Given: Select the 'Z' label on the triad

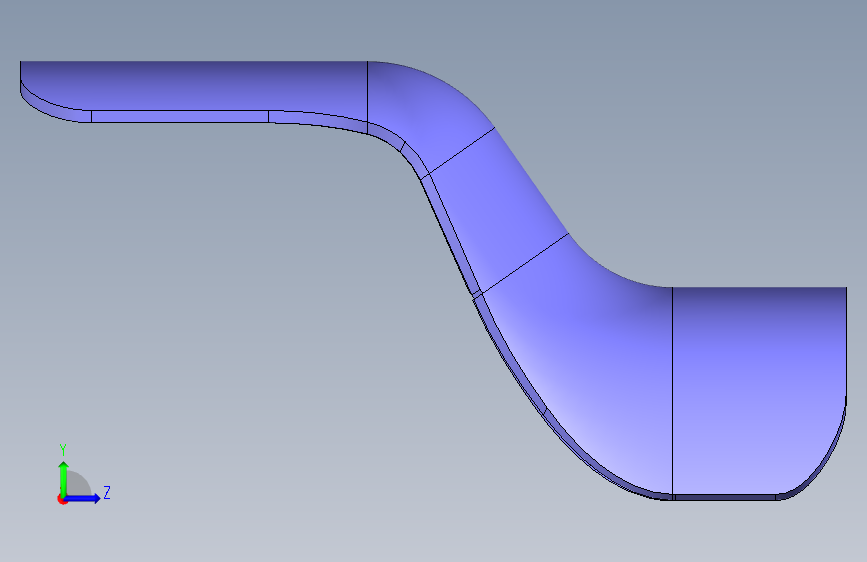Looking at the screenshot, I should 107,492.
